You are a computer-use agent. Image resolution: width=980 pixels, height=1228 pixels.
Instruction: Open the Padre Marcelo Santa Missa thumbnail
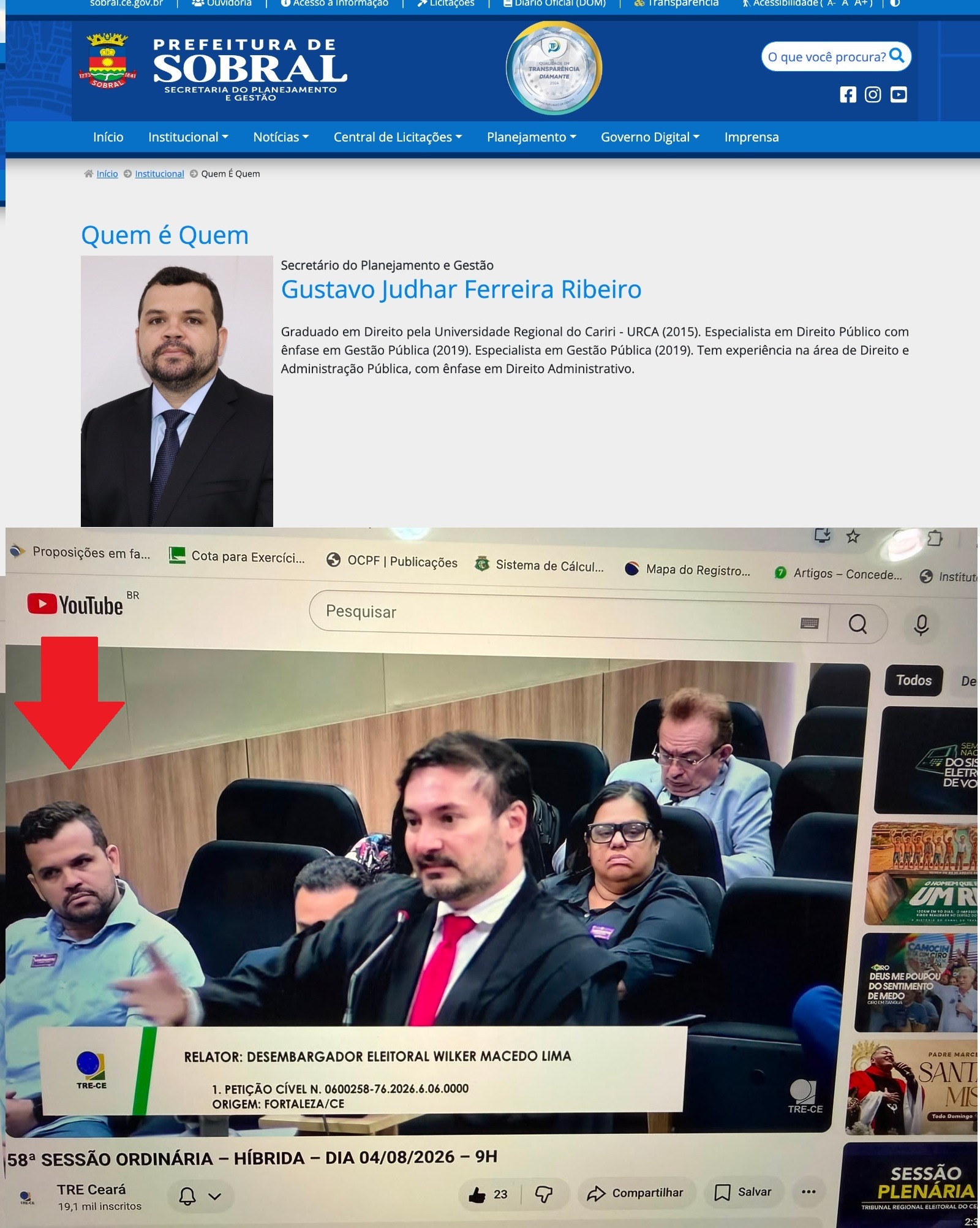(912, 1088)
